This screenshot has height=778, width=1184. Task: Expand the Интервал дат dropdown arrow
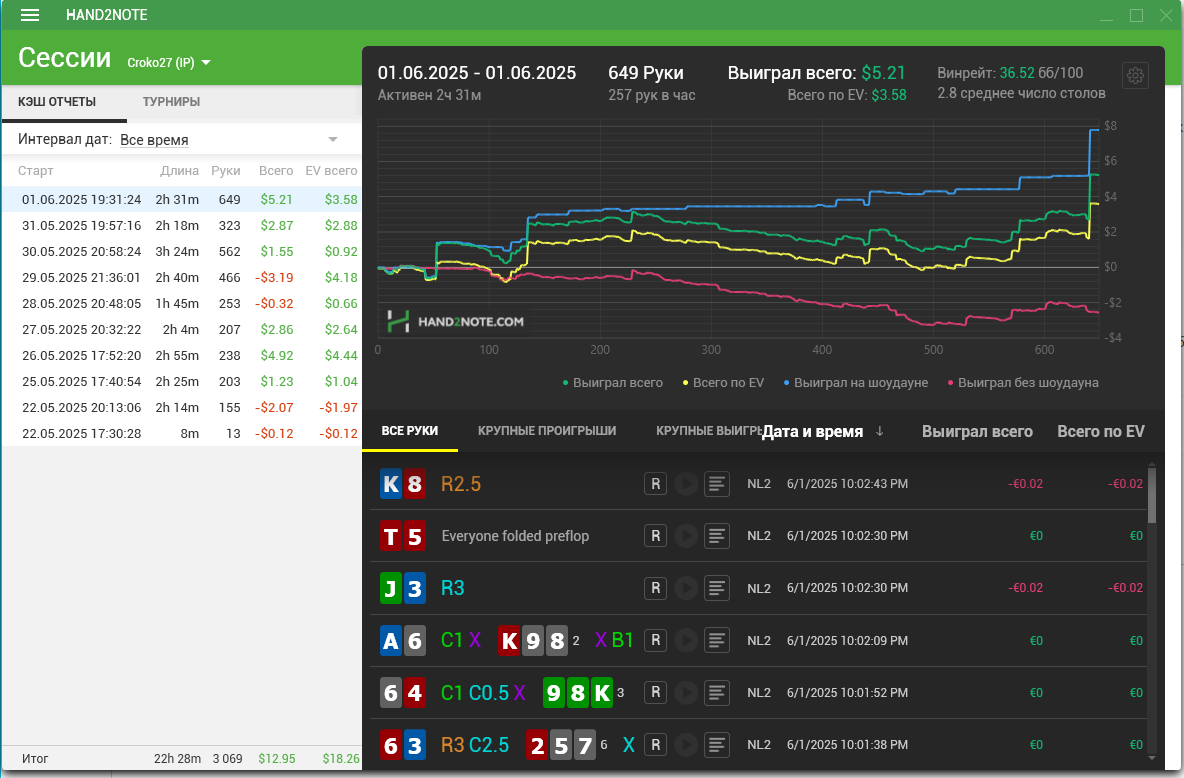[332, 139]
